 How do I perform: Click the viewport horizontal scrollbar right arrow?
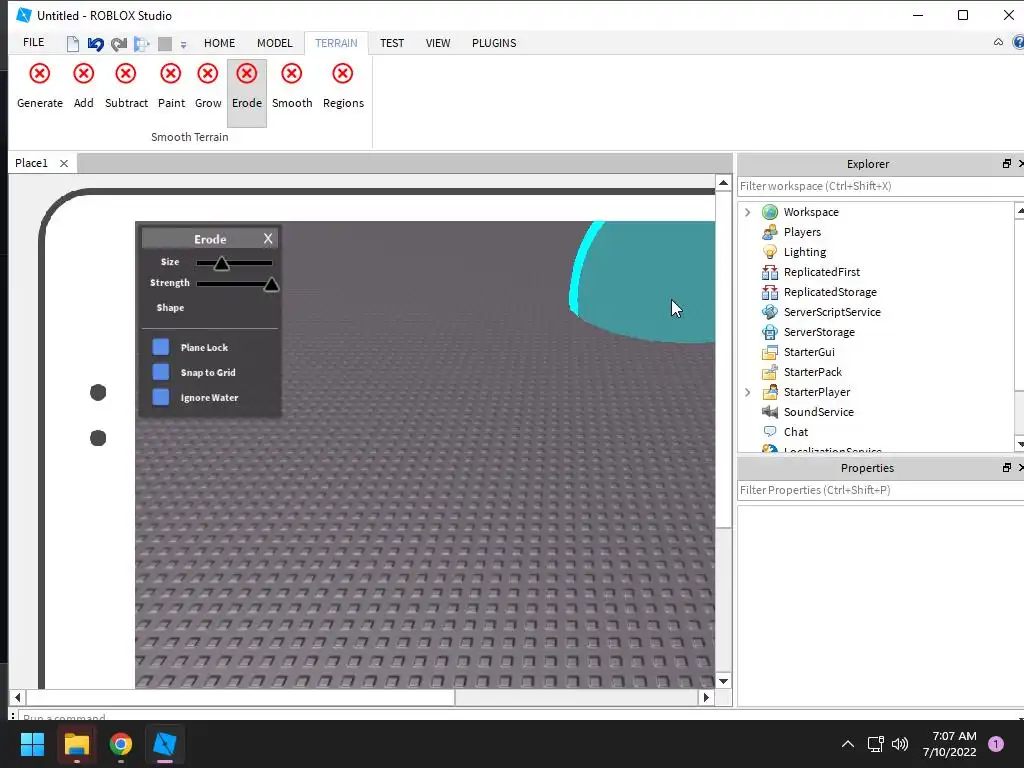(x=706, y=697)
